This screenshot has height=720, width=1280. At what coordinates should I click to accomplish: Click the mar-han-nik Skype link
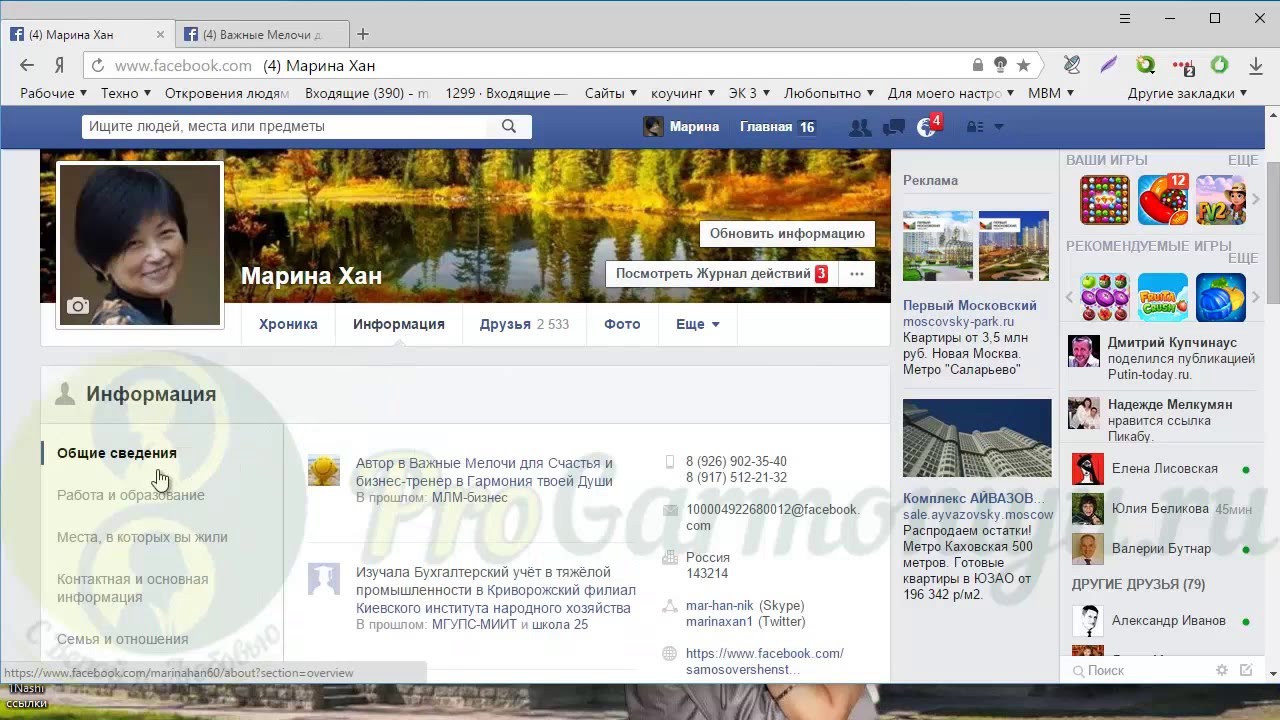click(720, 605)
